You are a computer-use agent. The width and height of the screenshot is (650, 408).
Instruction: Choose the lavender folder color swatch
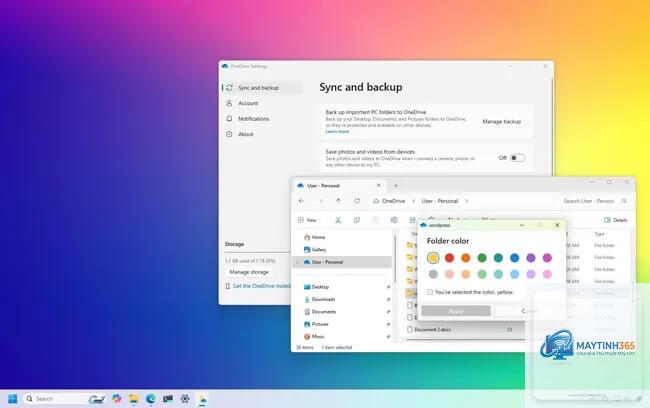pyautogui.click(x=531, y=274)
